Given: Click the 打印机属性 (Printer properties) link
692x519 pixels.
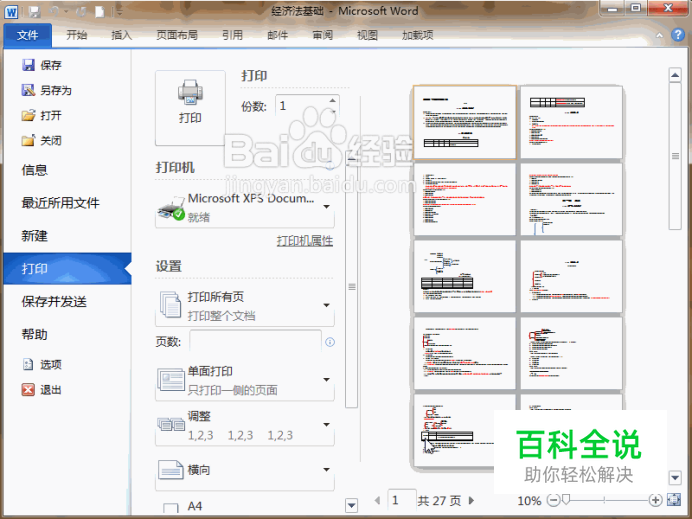Looking at the screenshot, I should [305, 241].
